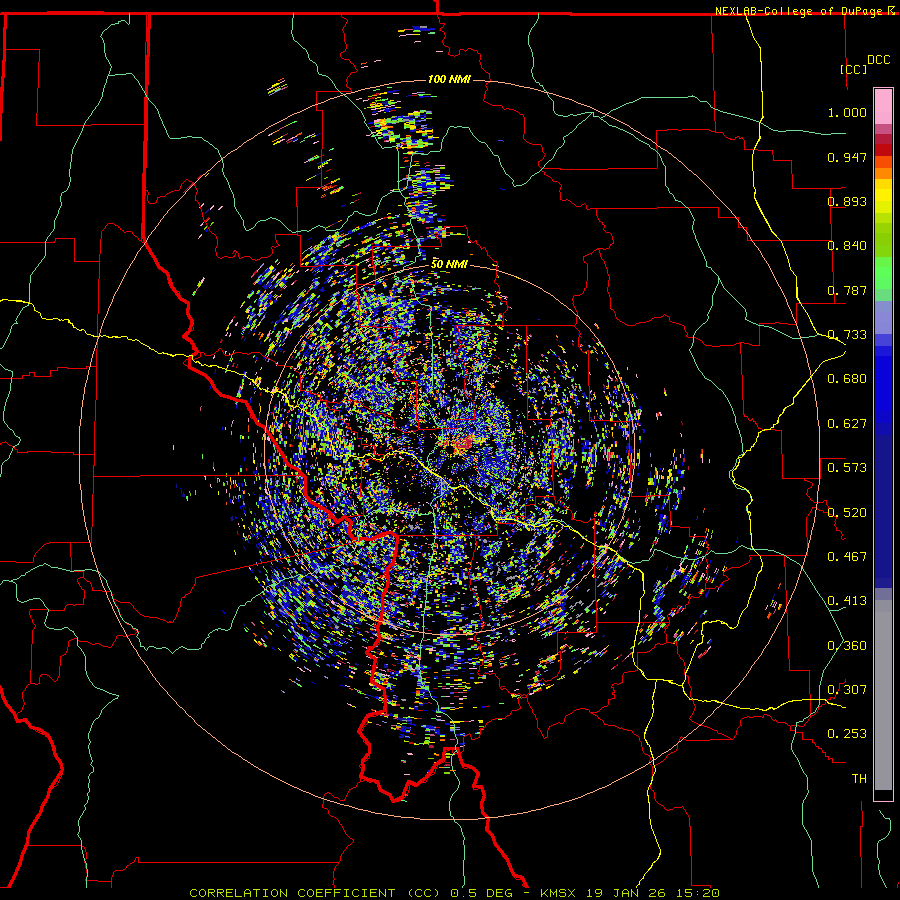
Task: Click the 1.000 scale value
Action: tap(847, 112)
